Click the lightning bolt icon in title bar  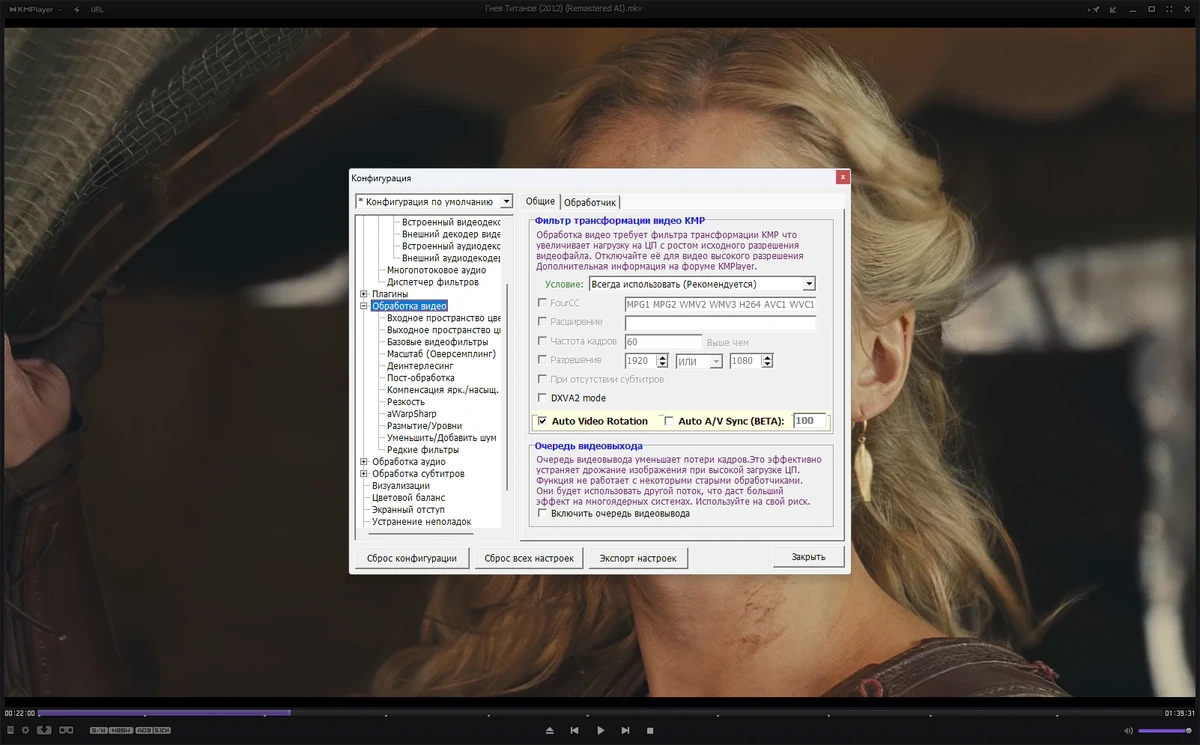coord(77,9)
